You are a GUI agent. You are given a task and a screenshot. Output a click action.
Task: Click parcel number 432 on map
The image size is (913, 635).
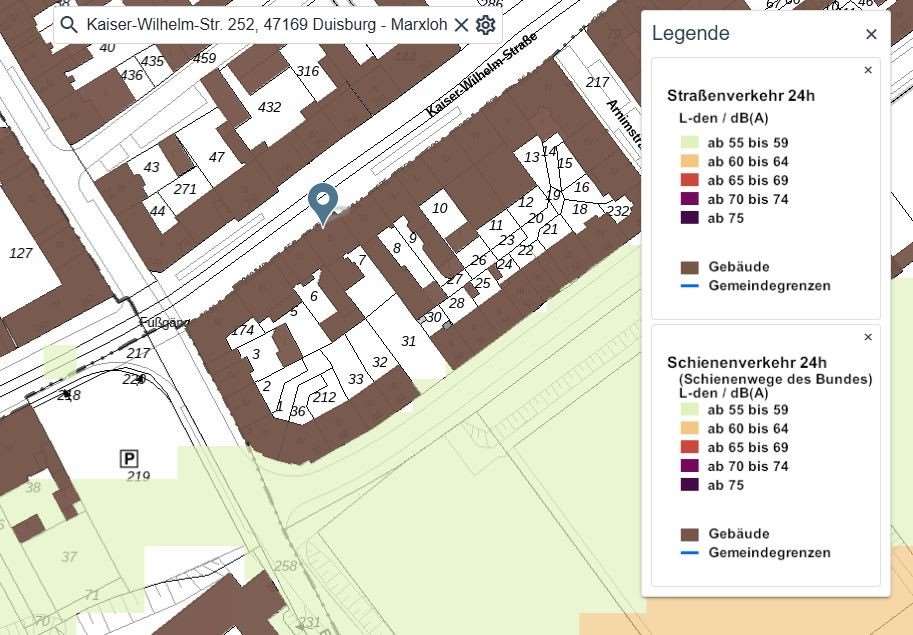point(269,107)
